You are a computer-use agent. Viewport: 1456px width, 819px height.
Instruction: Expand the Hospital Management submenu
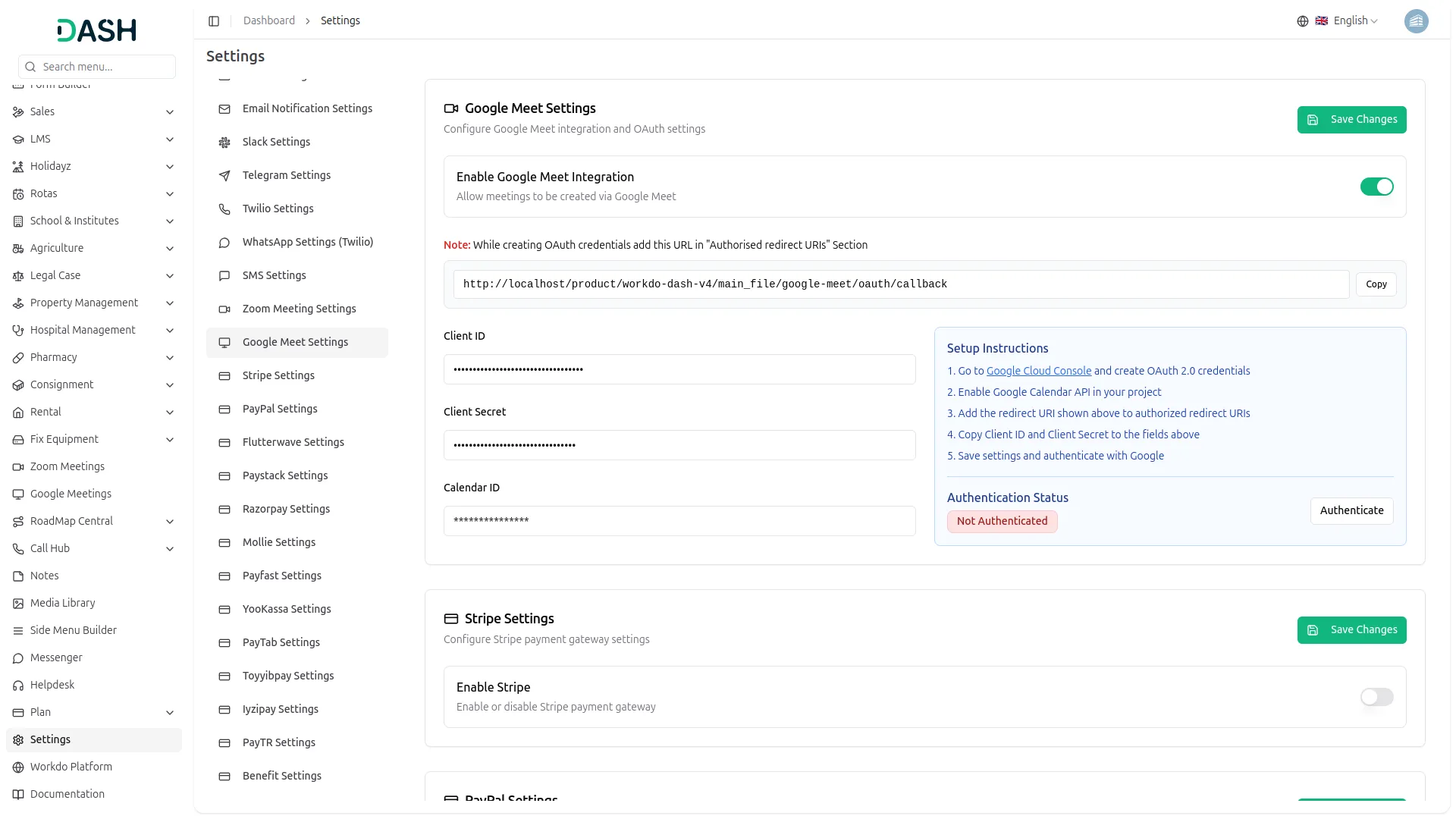tap(170, 331)
